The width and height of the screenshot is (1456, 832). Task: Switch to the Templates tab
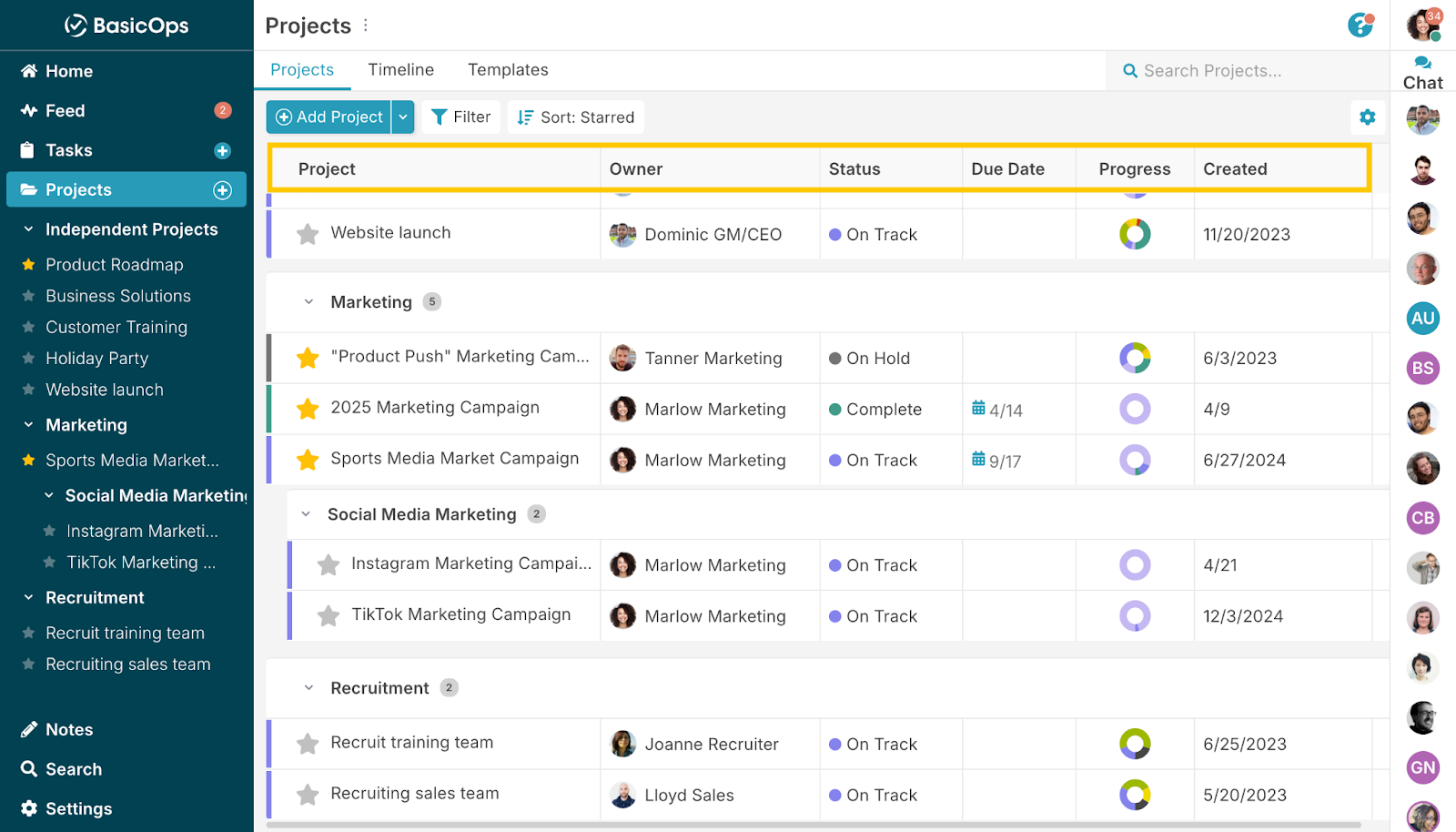click(508, 70)
